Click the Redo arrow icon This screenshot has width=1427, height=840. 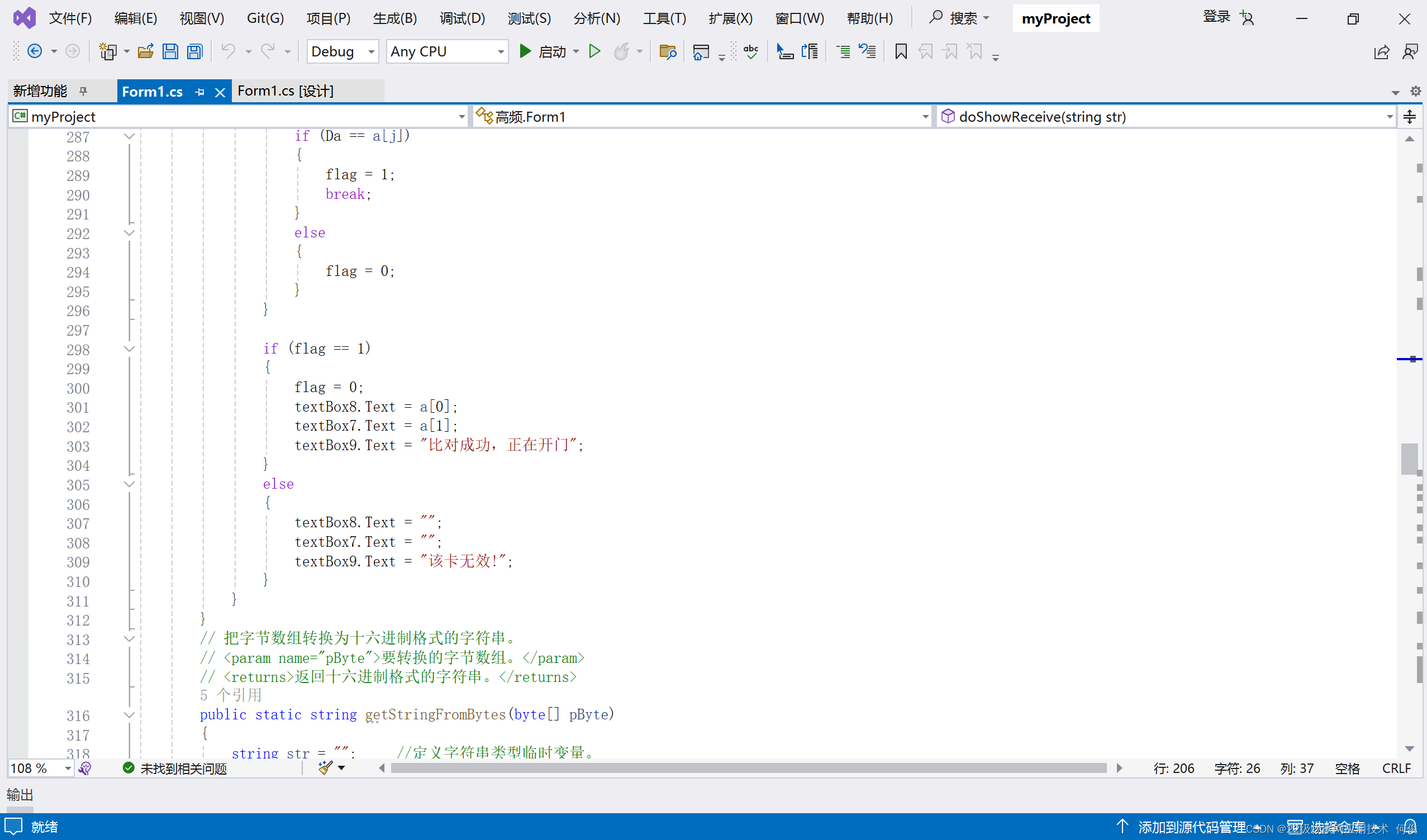pyautogui.click(x=267, y=51)
